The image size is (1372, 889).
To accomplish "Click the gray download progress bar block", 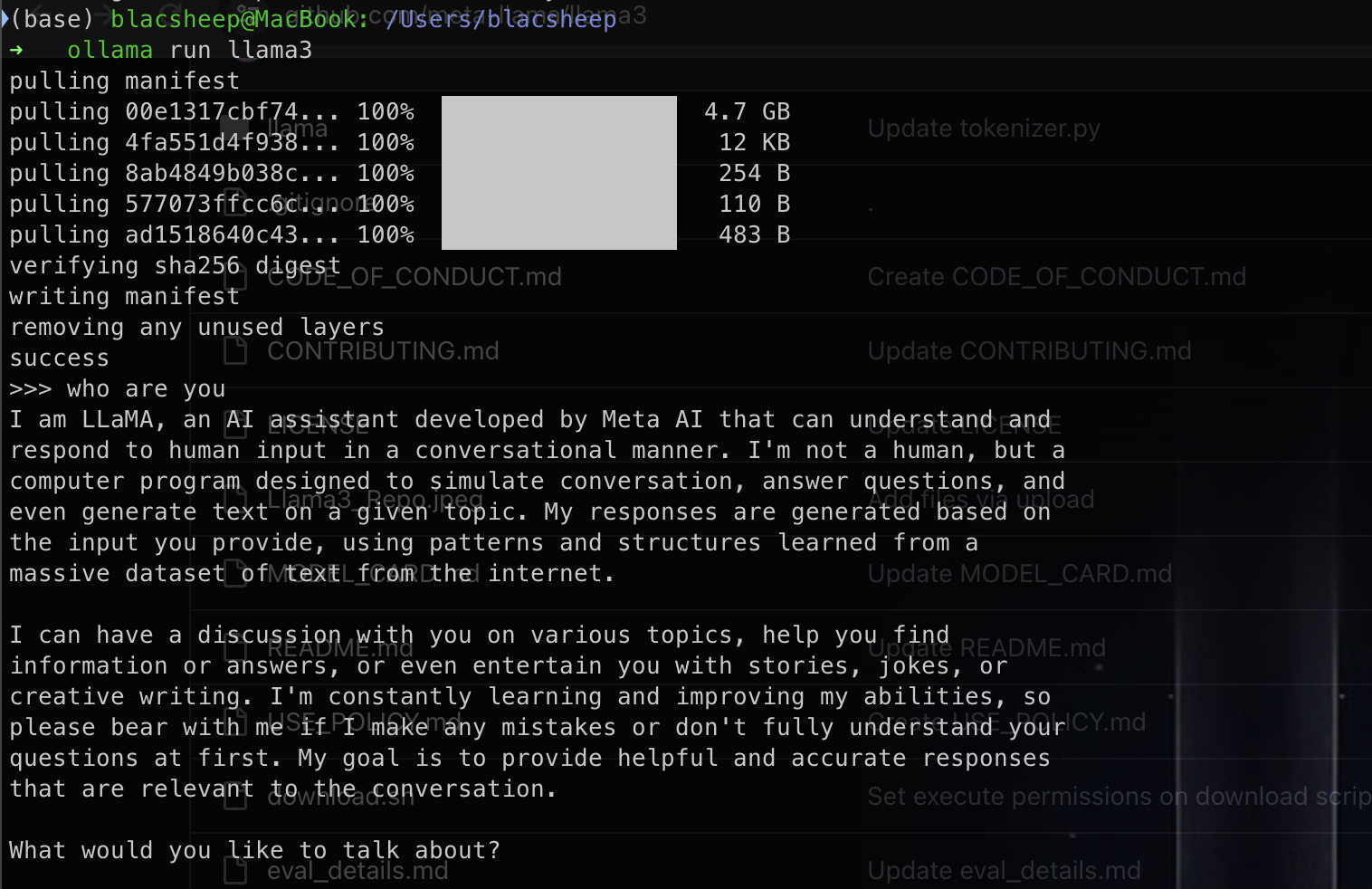I will [558, 172].
